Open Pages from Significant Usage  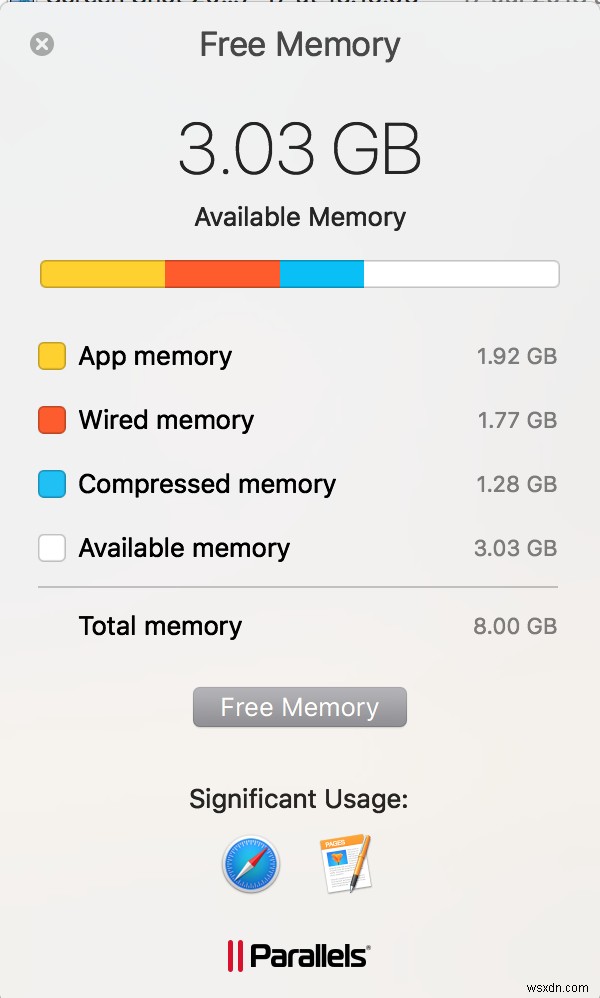(347, 863)
